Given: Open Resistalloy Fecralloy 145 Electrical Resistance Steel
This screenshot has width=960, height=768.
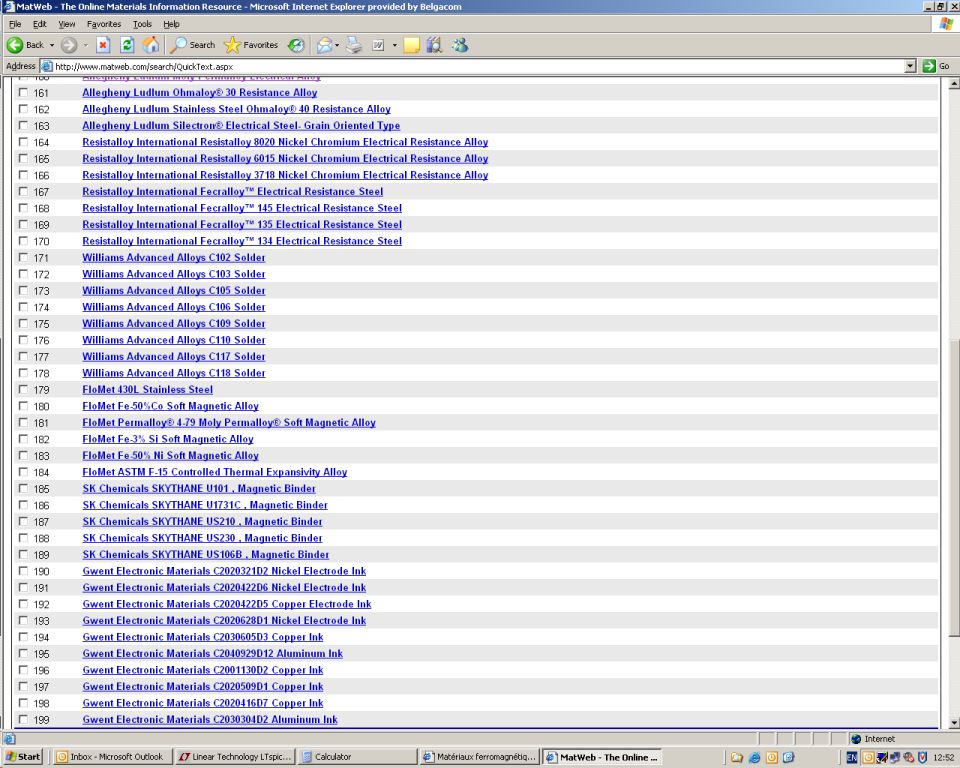Looking at the screenshot, I should click(242, 208).
